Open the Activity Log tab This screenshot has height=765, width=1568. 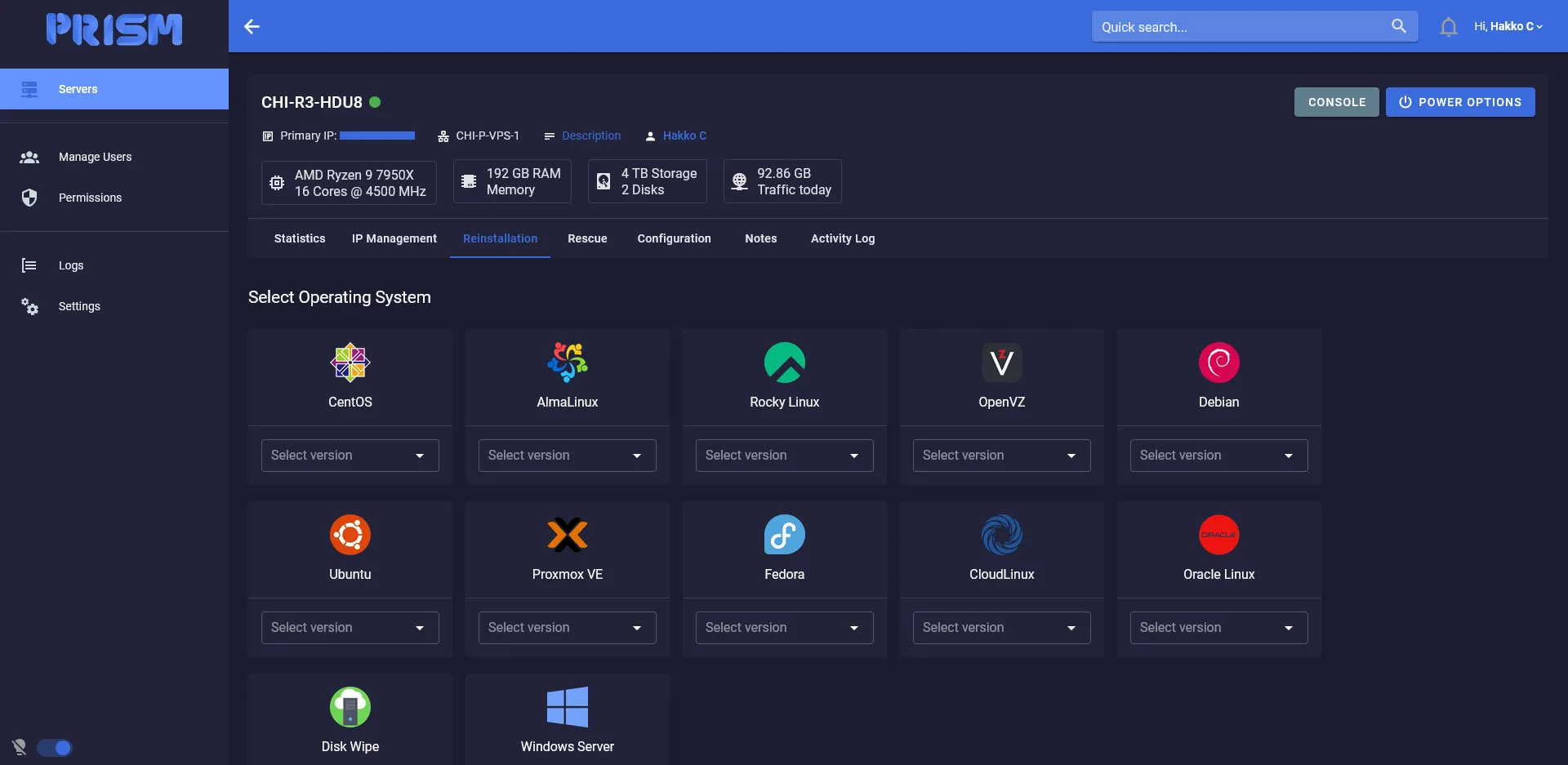coord(842,238)
